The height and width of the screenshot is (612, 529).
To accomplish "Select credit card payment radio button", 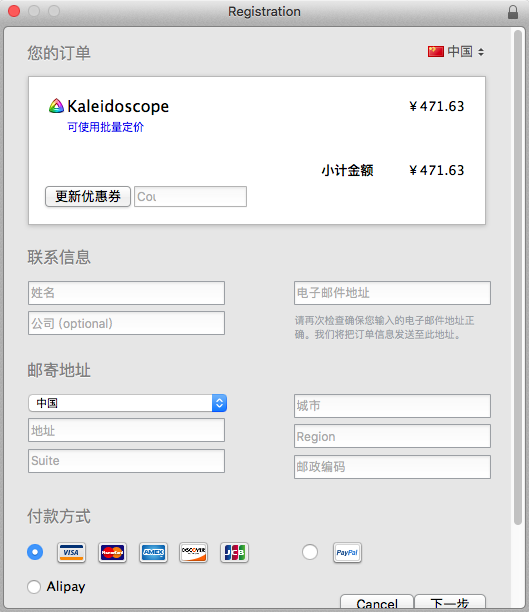I will point(35,552).
